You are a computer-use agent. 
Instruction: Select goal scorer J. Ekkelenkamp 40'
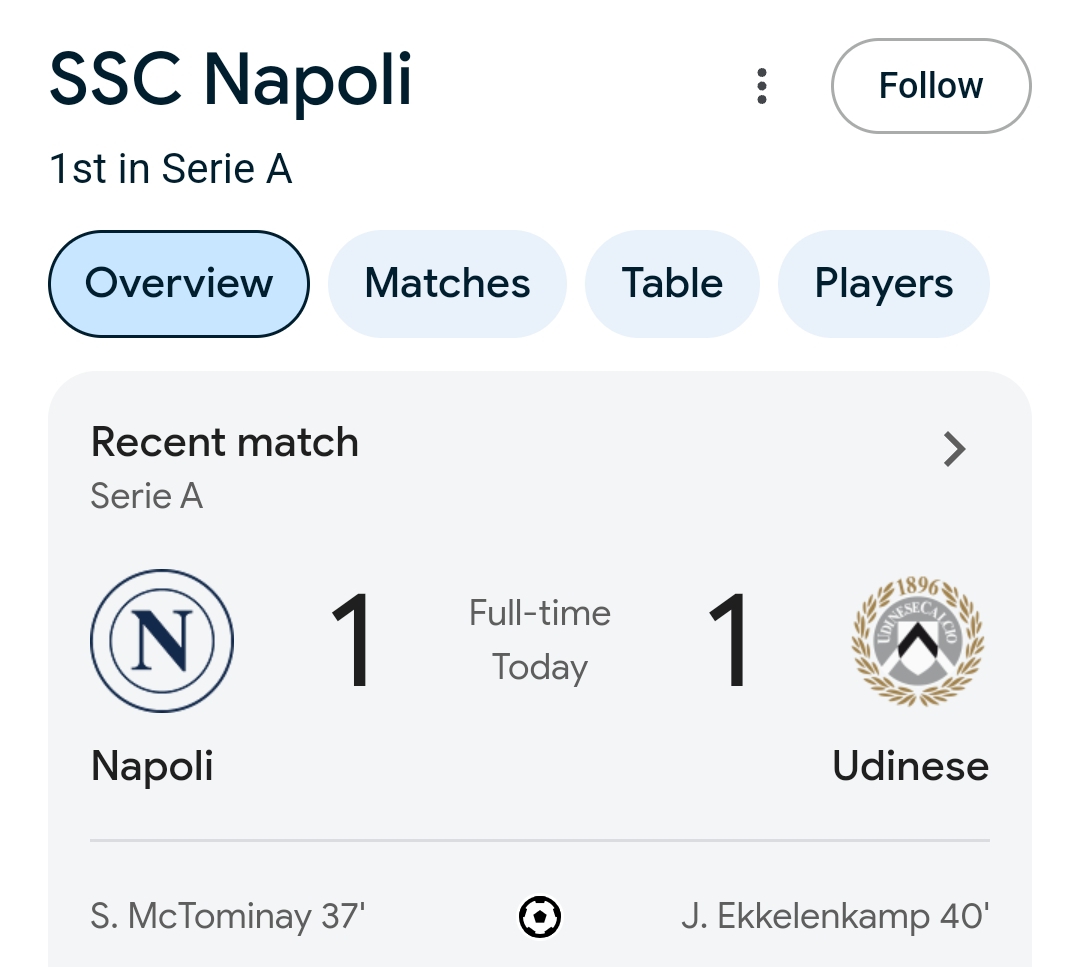(835, 916)
